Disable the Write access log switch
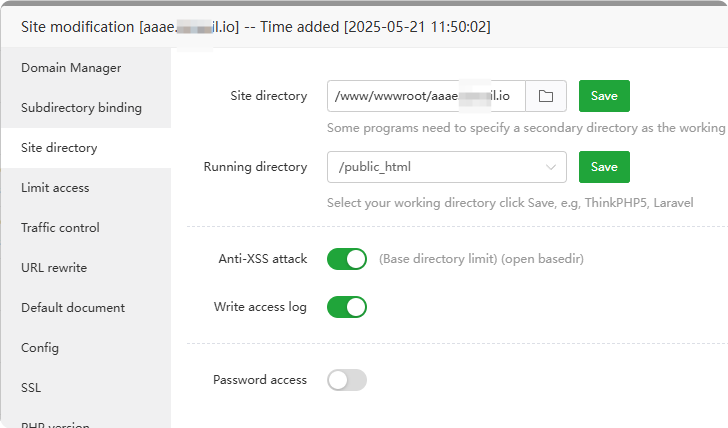 [x=347, y=307]
